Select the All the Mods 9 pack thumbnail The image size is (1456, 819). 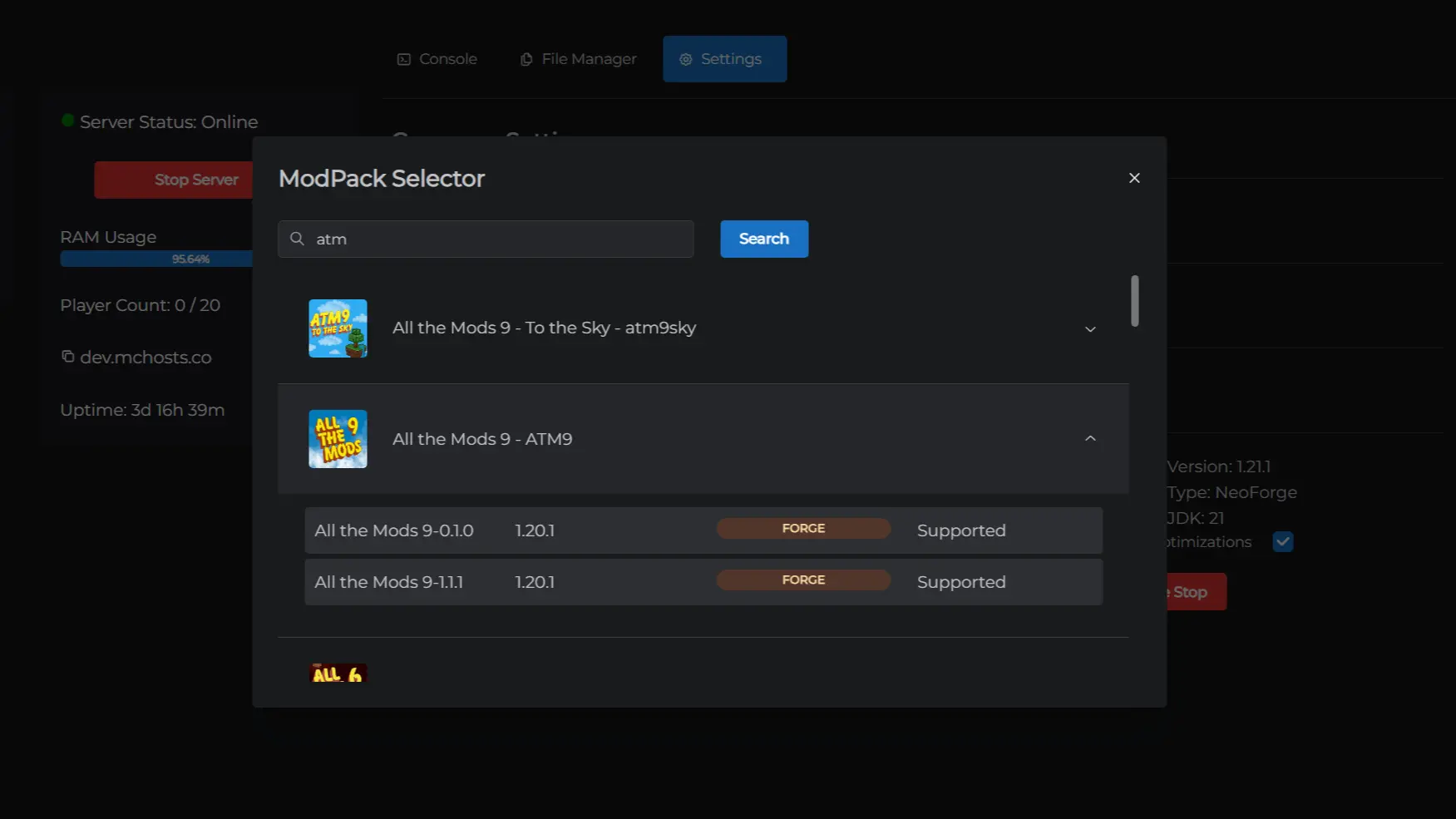pos(338,438)
